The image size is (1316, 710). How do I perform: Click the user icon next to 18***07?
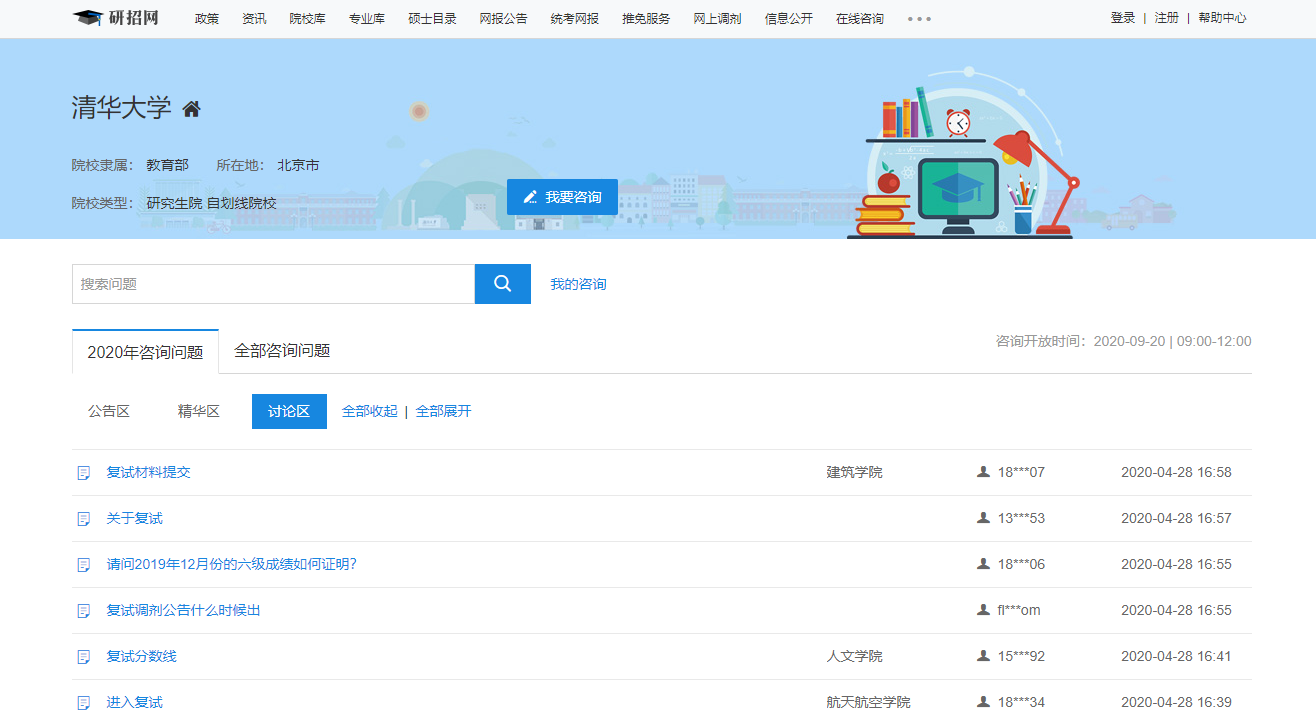983,472
